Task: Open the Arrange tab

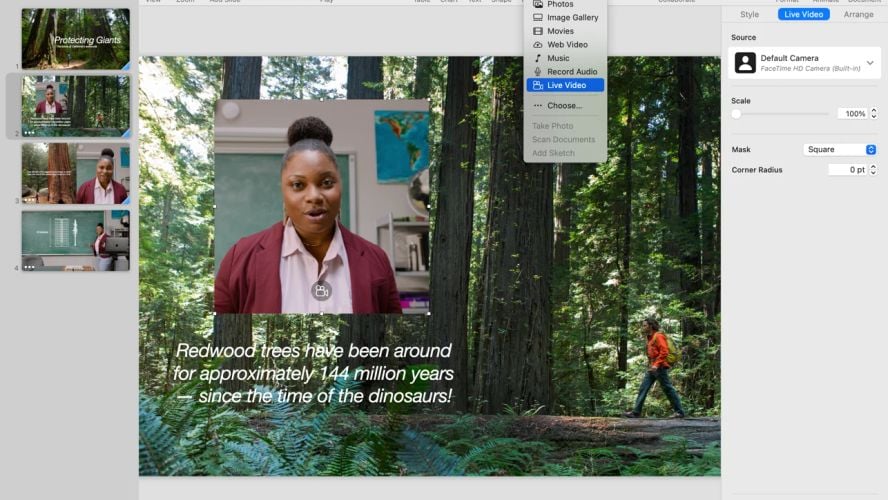Action: pyautogui.click(x=859, y=15)
